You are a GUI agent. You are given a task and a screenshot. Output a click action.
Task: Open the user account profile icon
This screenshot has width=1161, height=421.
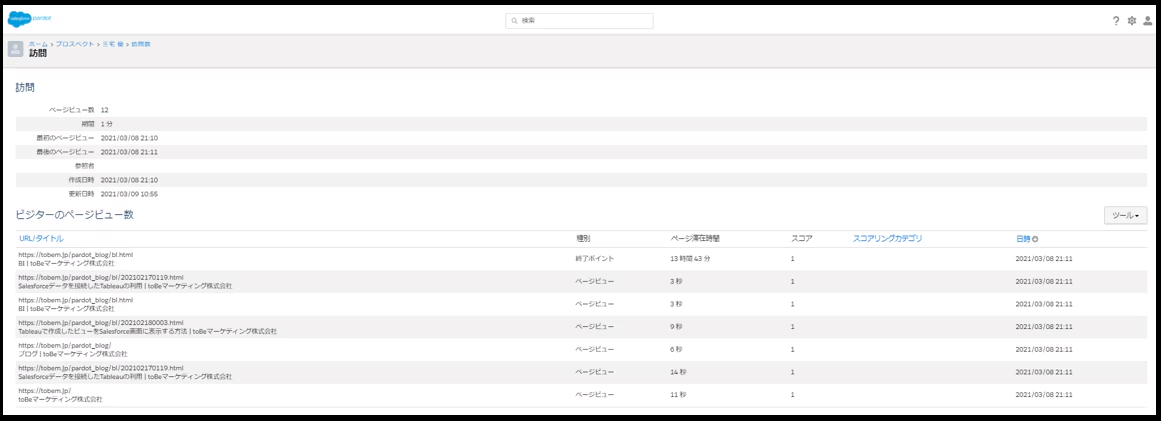coord(1147,21)
